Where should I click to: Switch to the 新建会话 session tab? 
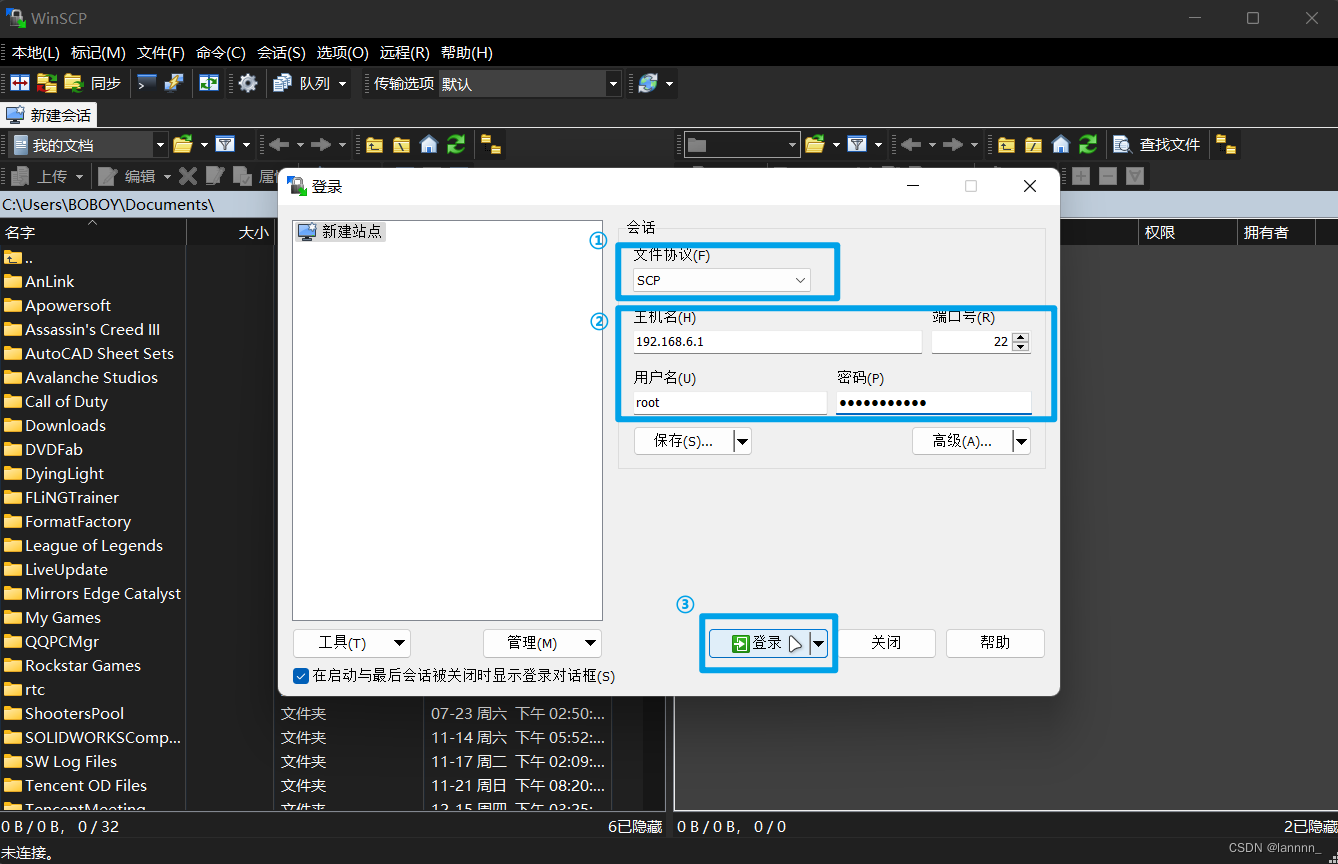point(50,115)
